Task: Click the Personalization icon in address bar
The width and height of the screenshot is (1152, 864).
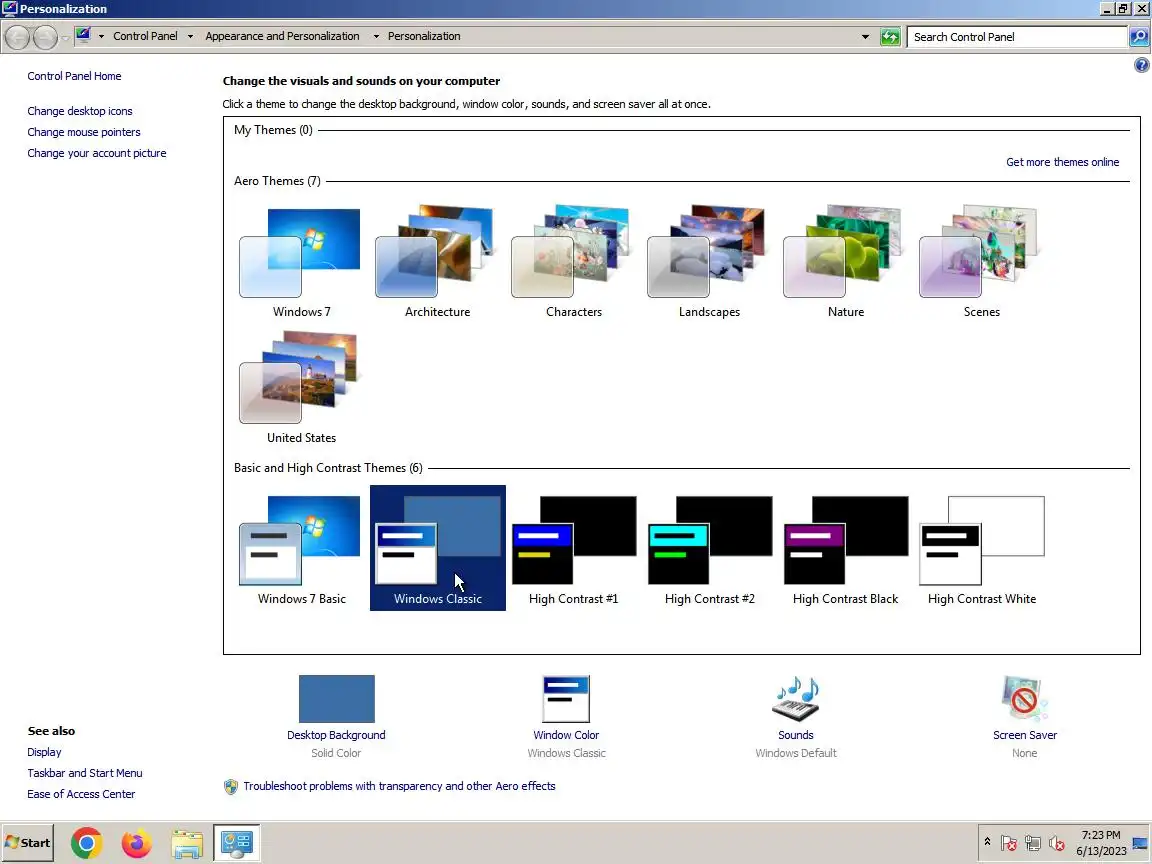Action: (83, 35)
